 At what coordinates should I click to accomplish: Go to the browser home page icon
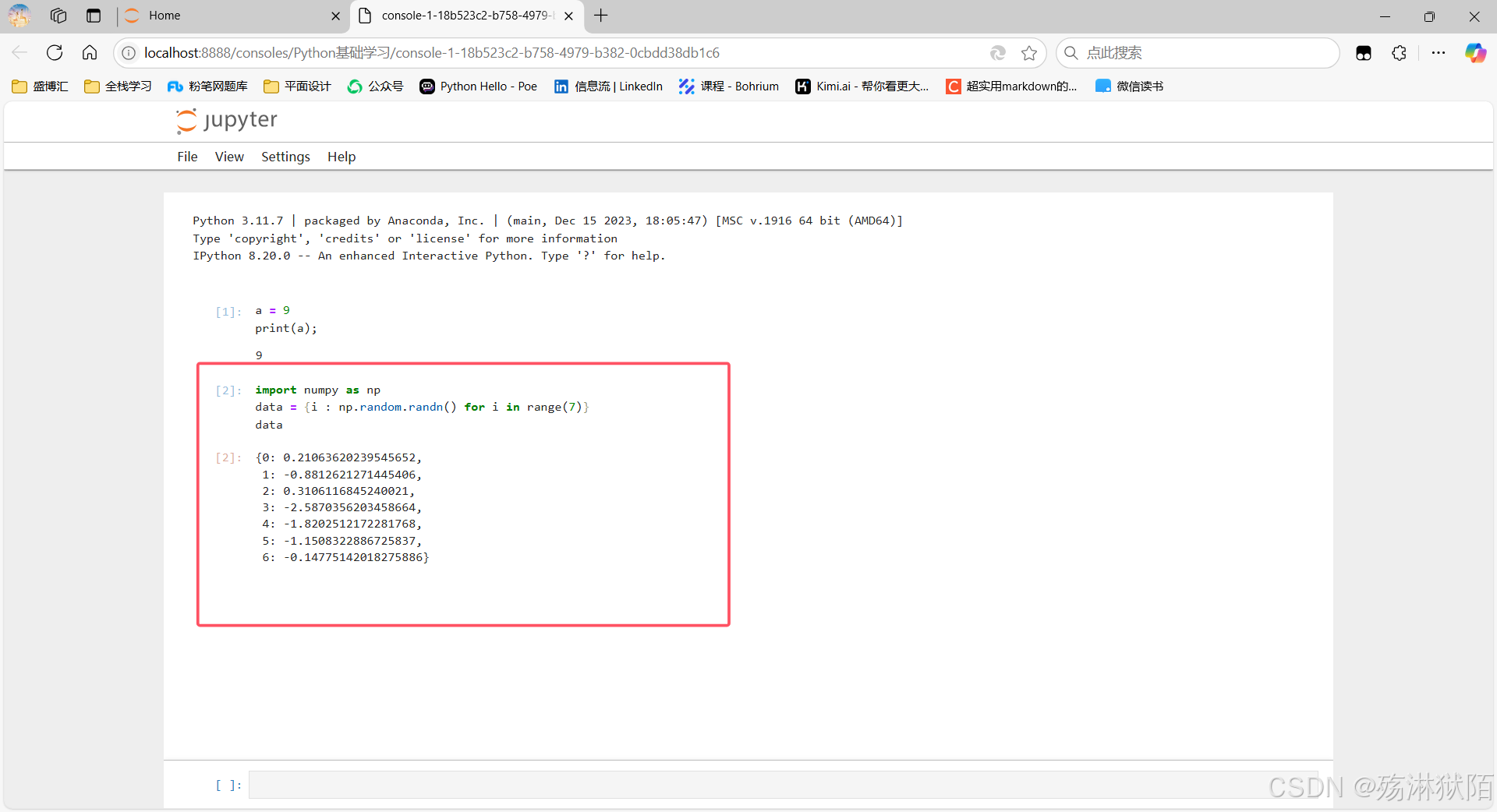(x=90, y=52)
